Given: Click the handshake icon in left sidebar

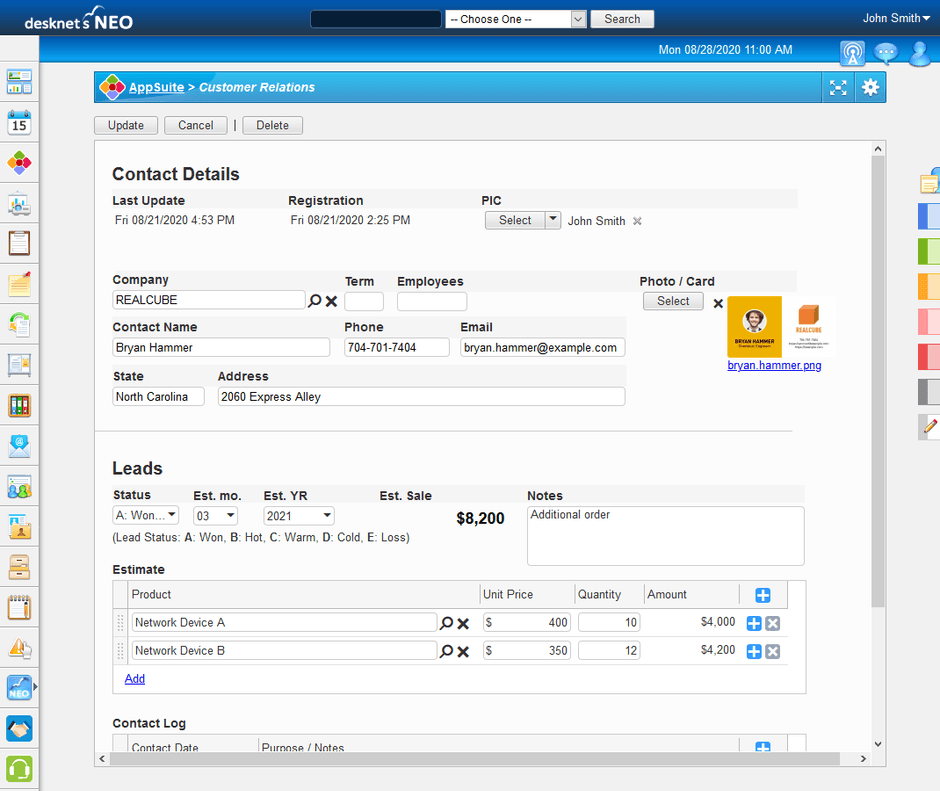Looking at the screenshot, I should pos(19,728).
